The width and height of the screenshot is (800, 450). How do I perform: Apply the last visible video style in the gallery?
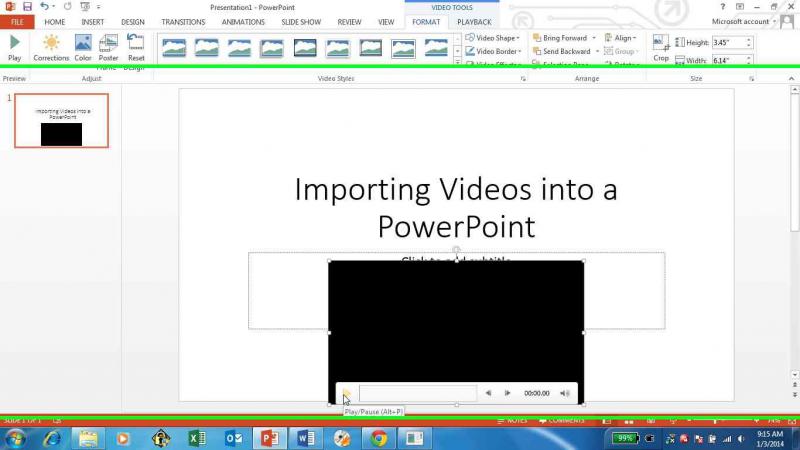[436, 48]
